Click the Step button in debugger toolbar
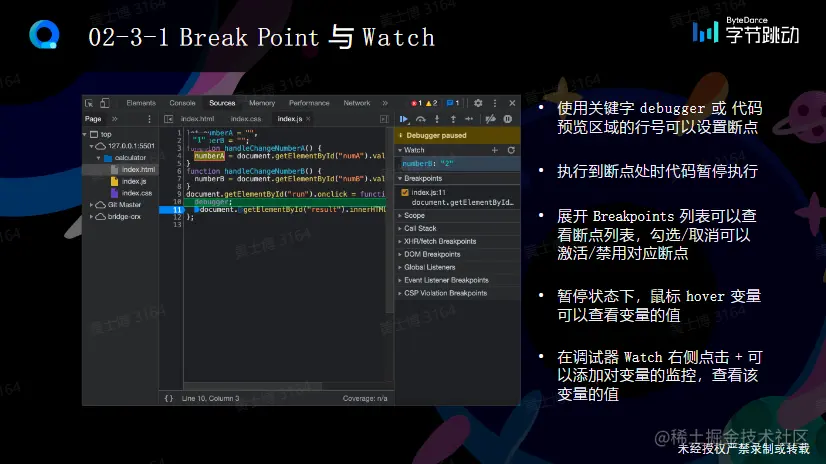Viewport: 826px width, 464px height. click(469, 119)
